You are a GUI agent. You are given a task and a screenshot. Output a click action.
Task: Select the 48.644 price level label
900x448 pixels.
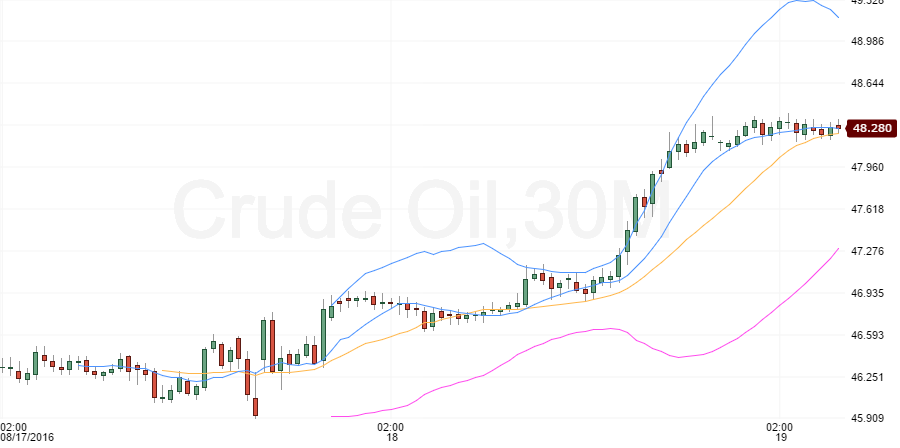(867, 83)
